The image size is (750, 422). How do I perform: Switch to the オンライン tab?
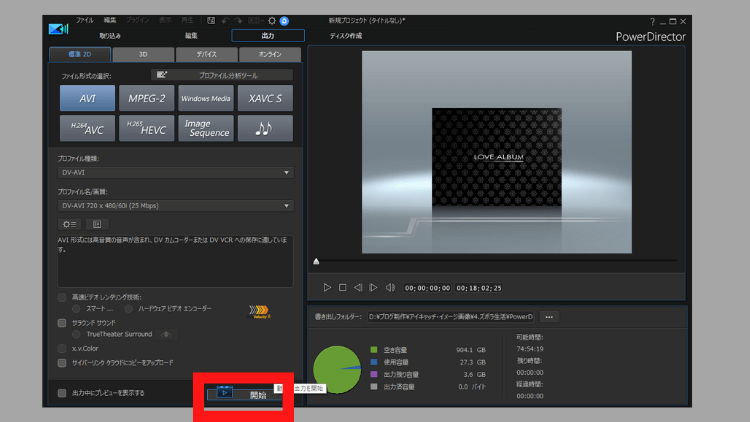tap(269, 54)
